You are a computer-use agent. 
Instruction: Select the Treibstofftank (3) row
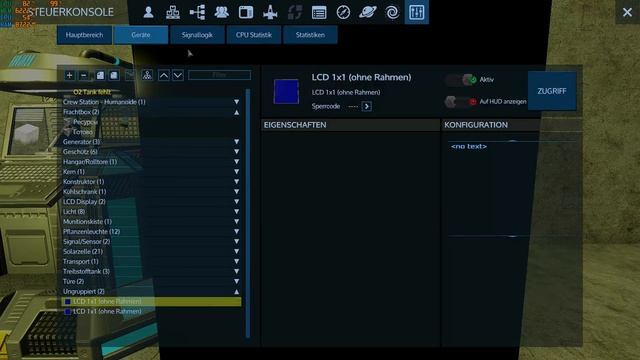tap(151, 271)
